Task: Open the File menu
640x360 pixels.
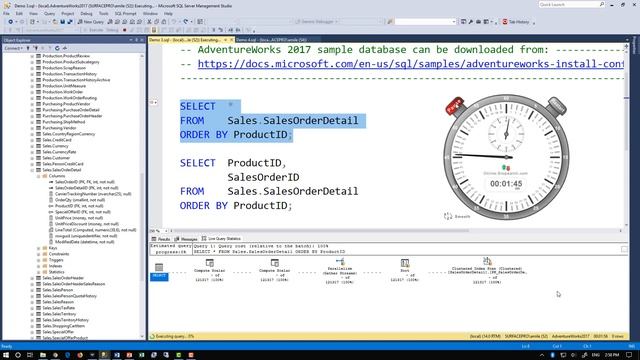Action: [6, 13]
